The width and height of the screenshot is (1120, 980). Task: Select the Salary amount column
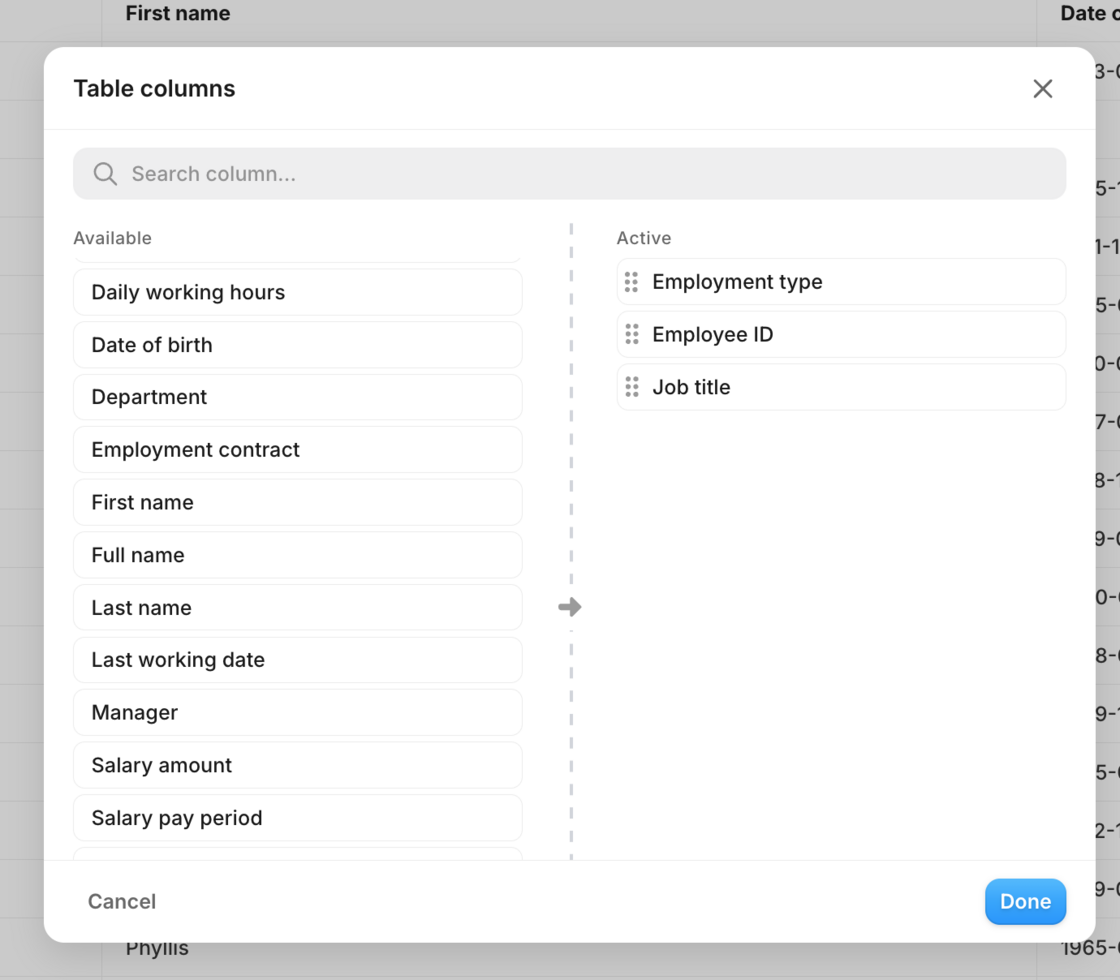click(x=297, y=765)
